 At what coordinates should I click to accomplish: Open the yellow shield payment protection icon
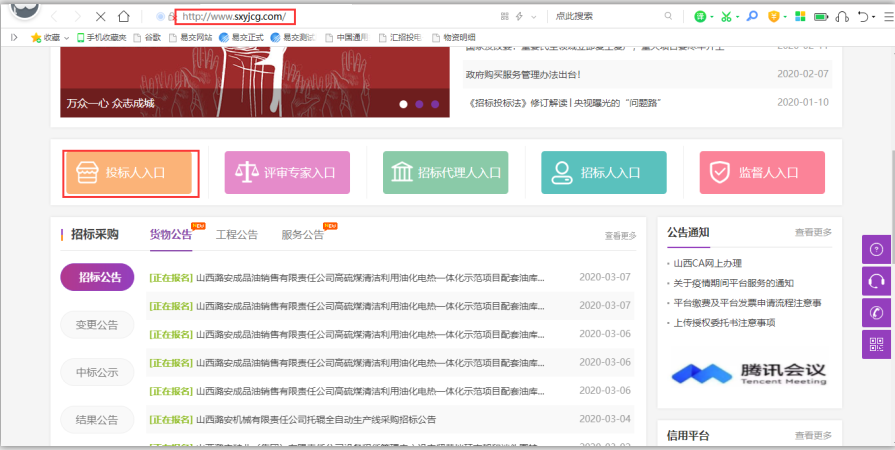(773, 17)
